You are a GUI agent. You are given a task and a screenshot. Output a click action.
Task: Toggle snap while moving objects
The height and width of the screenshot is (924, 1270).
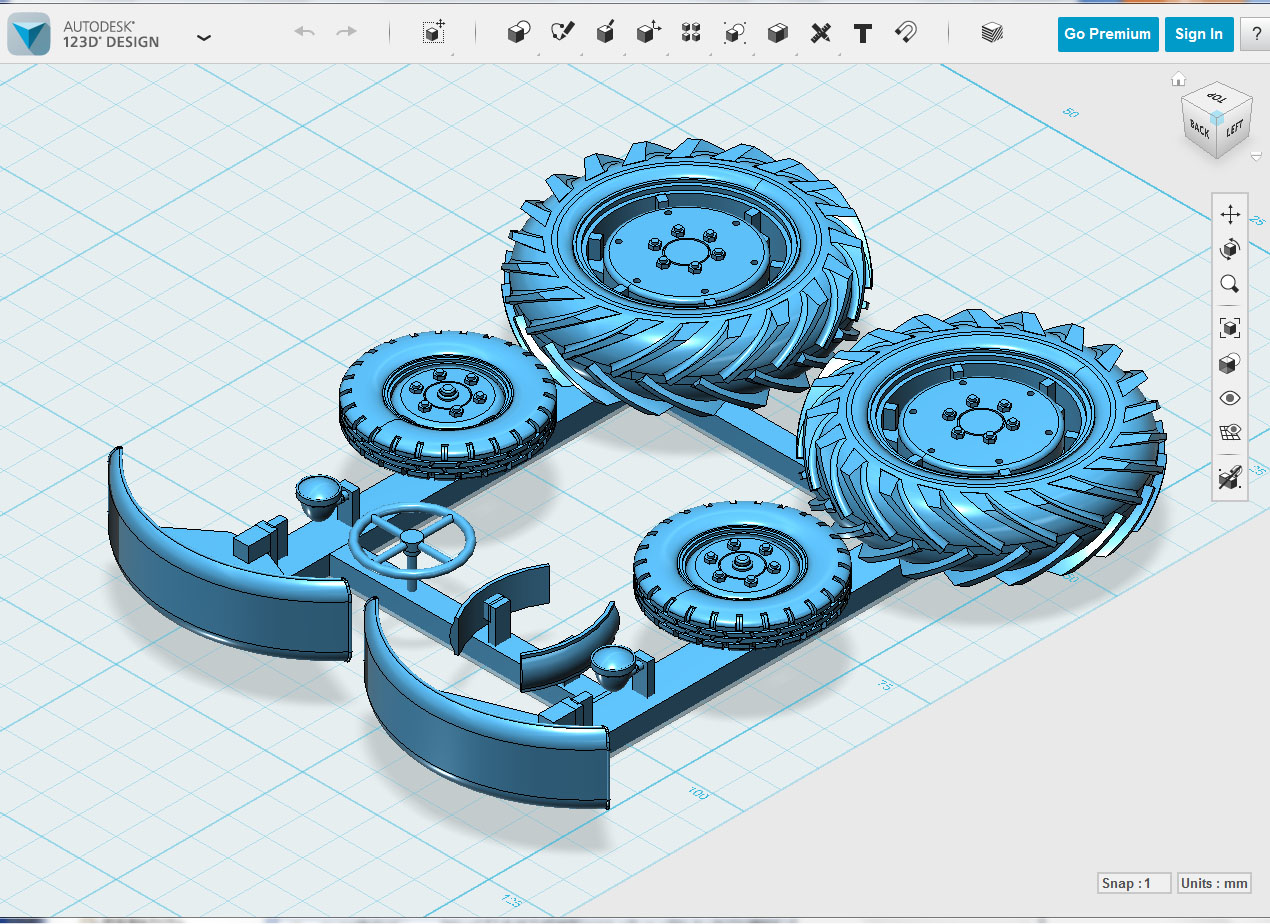(1230, 478)
